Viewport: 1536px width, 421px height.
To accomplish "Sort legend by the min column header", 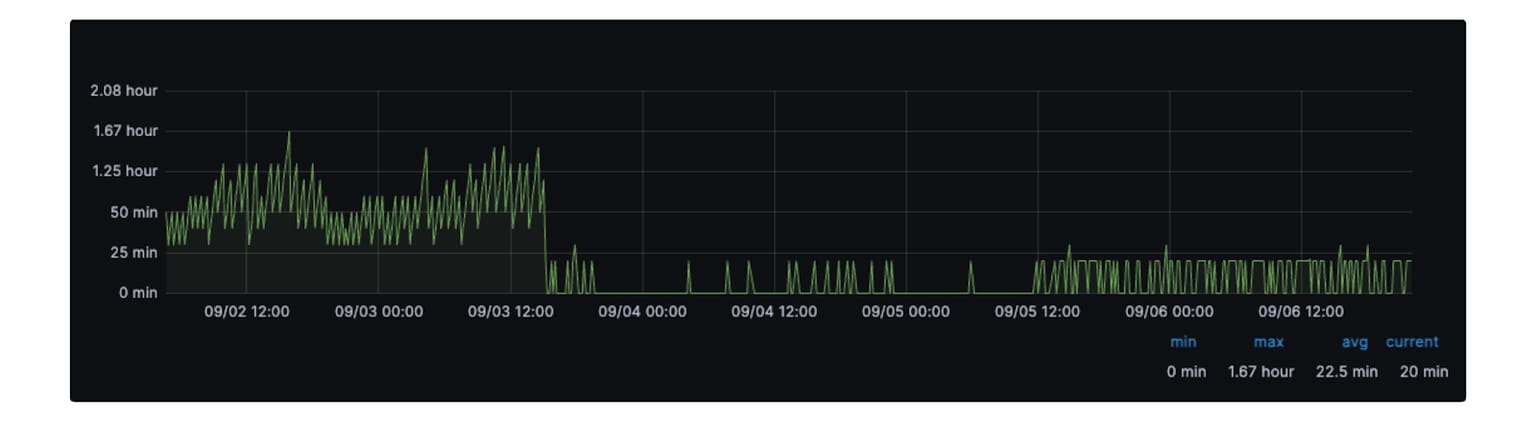I will point(1183,342).
